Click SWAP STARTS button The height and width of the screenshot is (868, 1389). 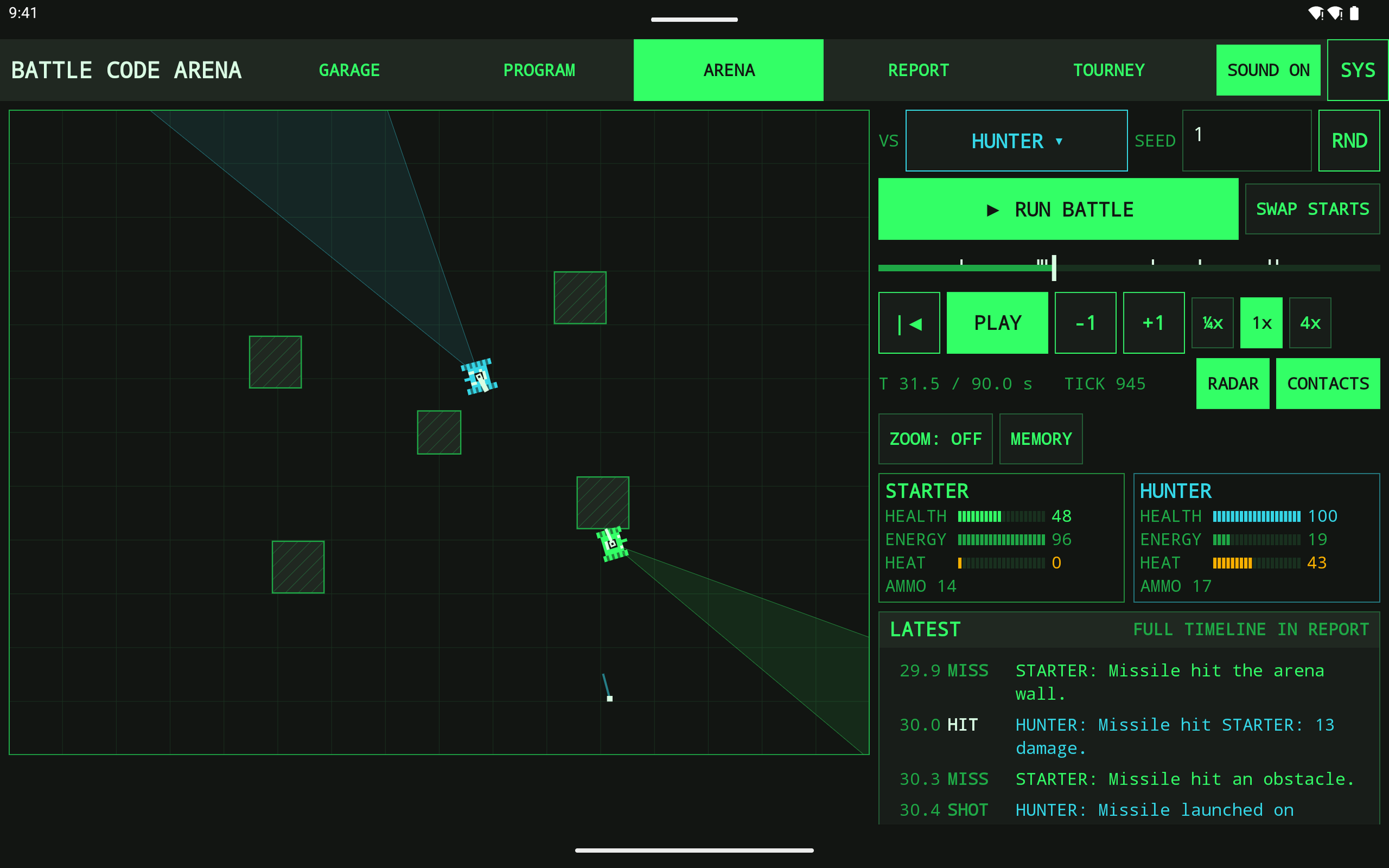(x=1312, y=209)
